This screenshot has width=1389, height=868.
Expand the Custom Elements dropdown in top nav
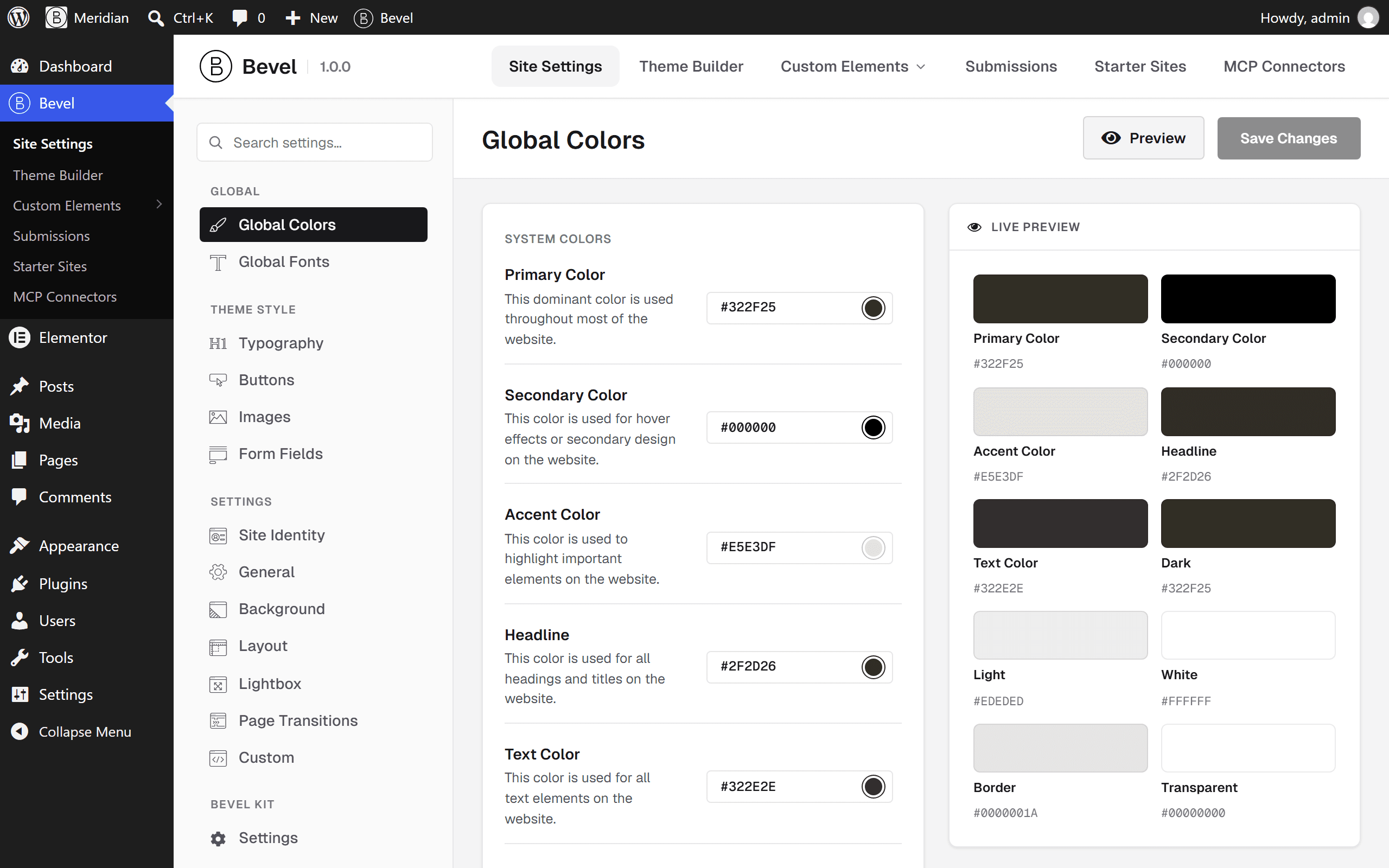pyautogui.click(x=853, y=66)
